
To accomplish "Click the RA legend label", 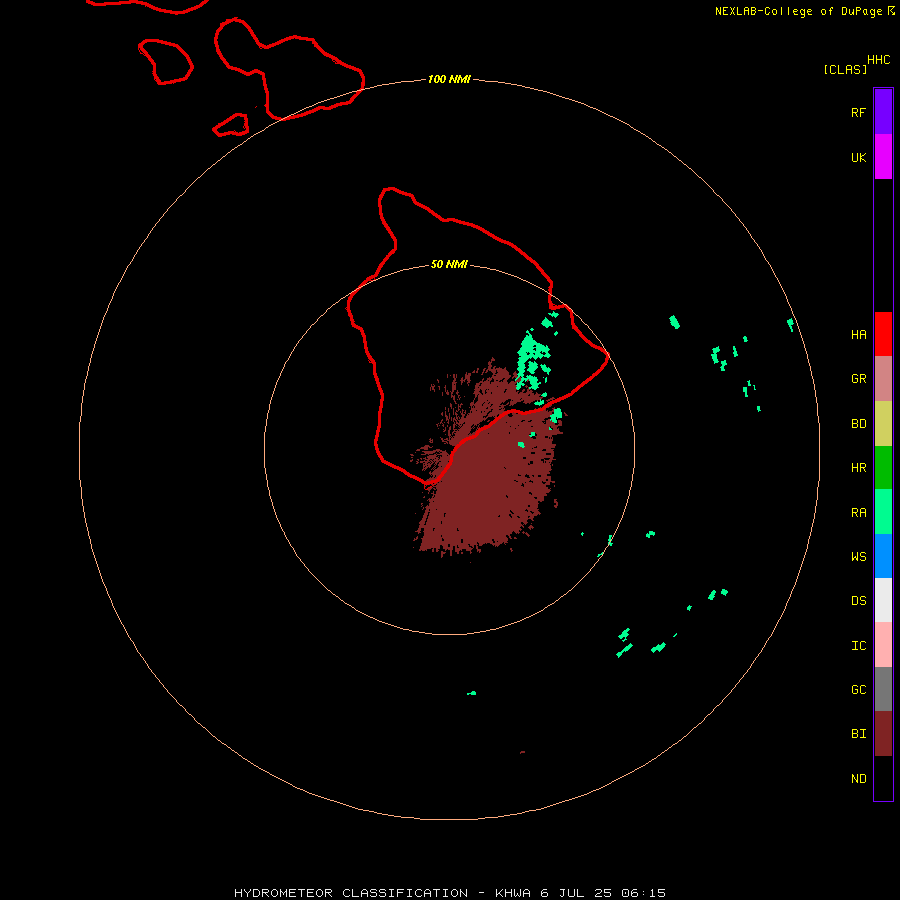I will point(858,513).
